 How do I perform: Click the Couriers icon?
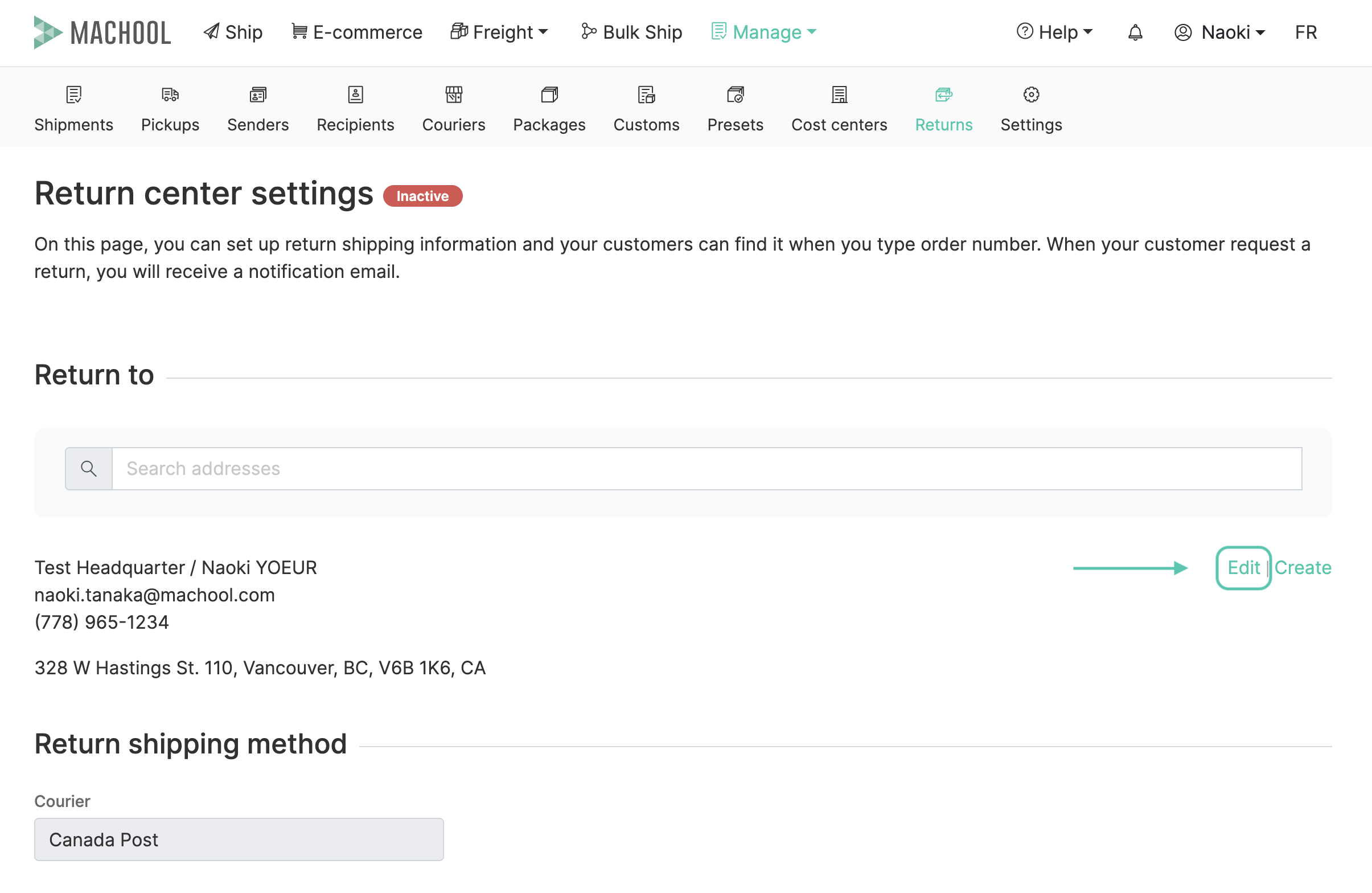(454, 95)
